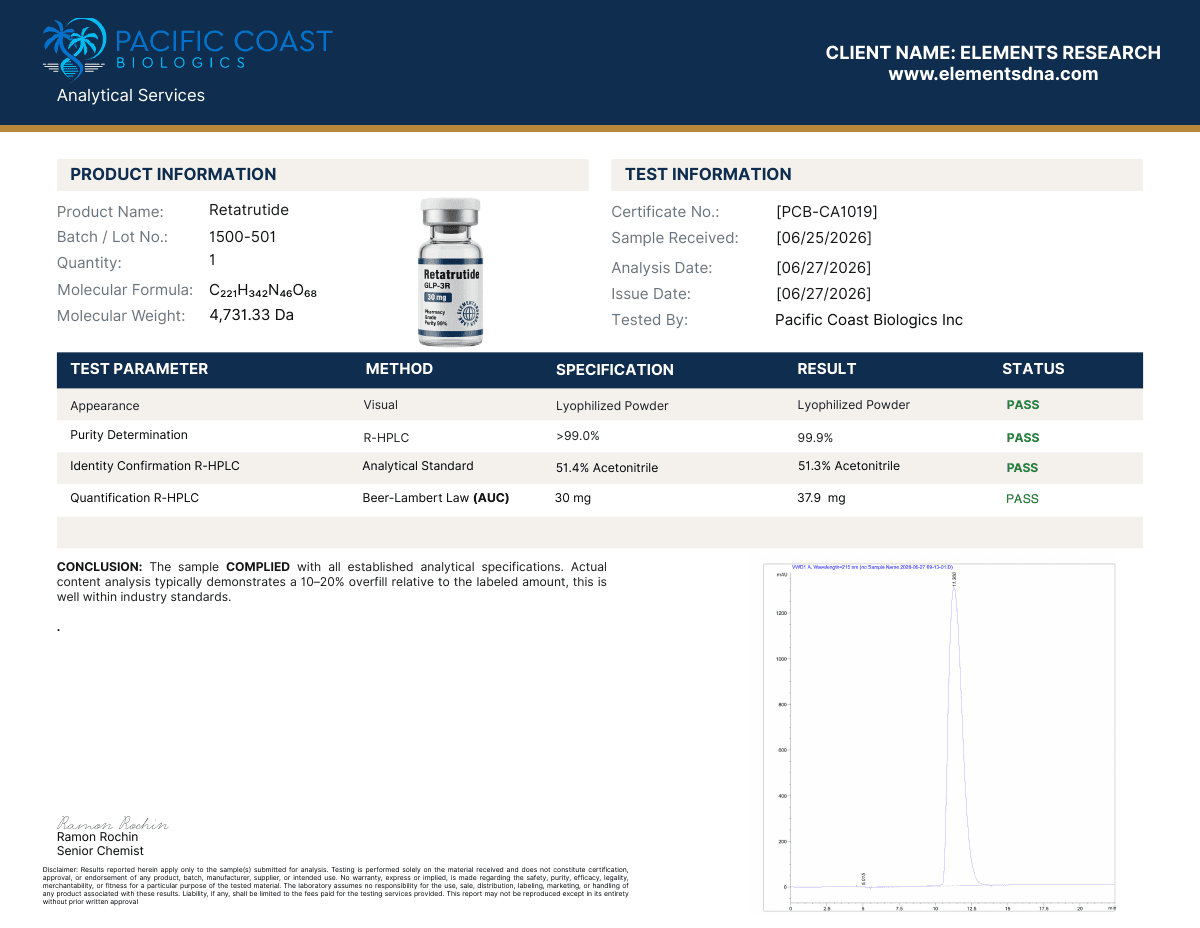Click sample received date [06/25/2026]

coord(824,238)
